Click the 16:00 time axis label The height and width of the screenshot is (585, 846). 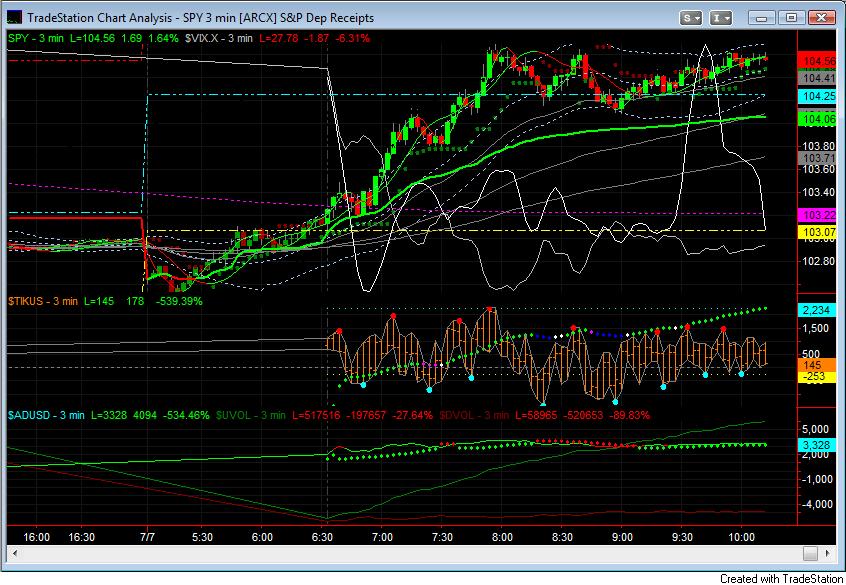click(37, 537)
